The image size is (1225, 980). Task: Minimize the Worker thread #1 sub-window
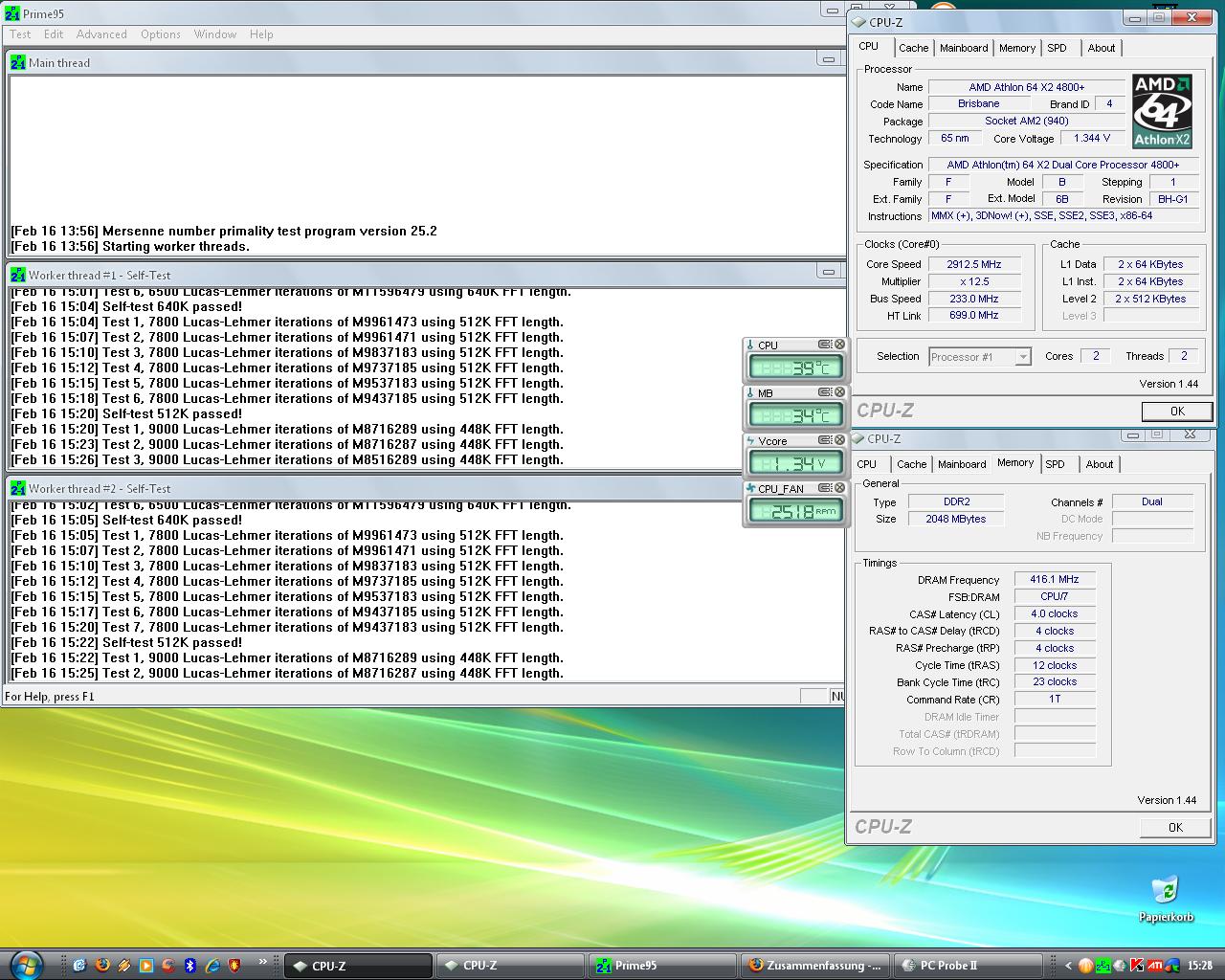pos(829,273)
